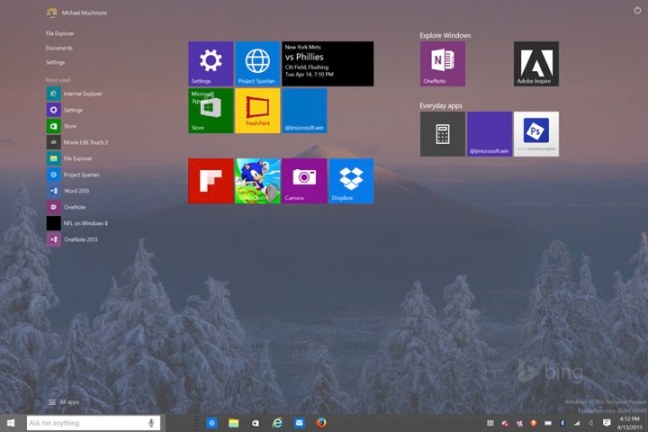Open the Adobe Inspire tile
Viewport: 648px width, 432px height.
(x=536, y=63)
